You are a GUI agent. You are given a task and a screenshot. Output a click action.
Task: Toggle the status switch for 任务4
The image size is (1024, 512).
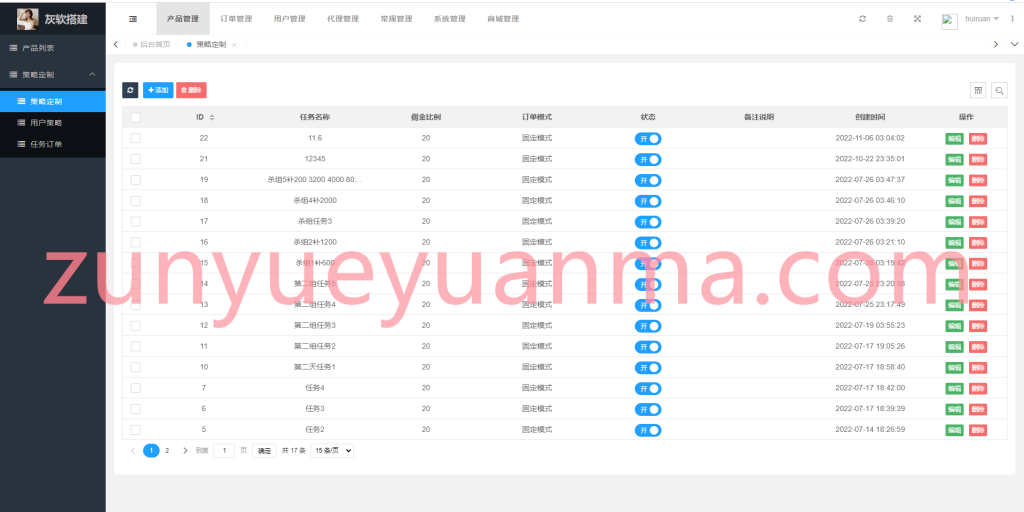tap(648, 389)
